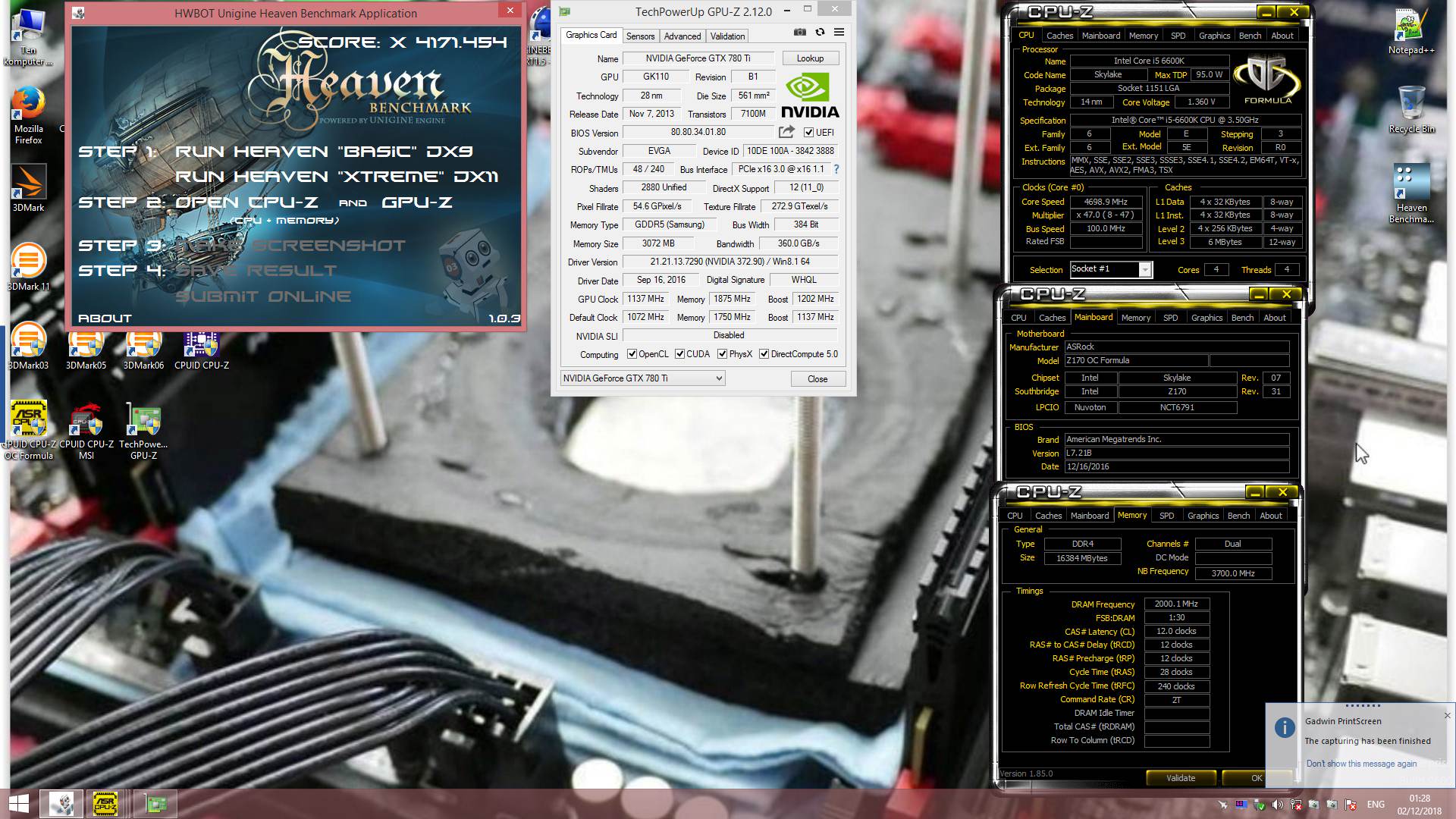Image resolution: width=1456 pixels, height=819 pixels.
Task: Click the NVIDIA logo in GPU-Z
Action: 810,96
